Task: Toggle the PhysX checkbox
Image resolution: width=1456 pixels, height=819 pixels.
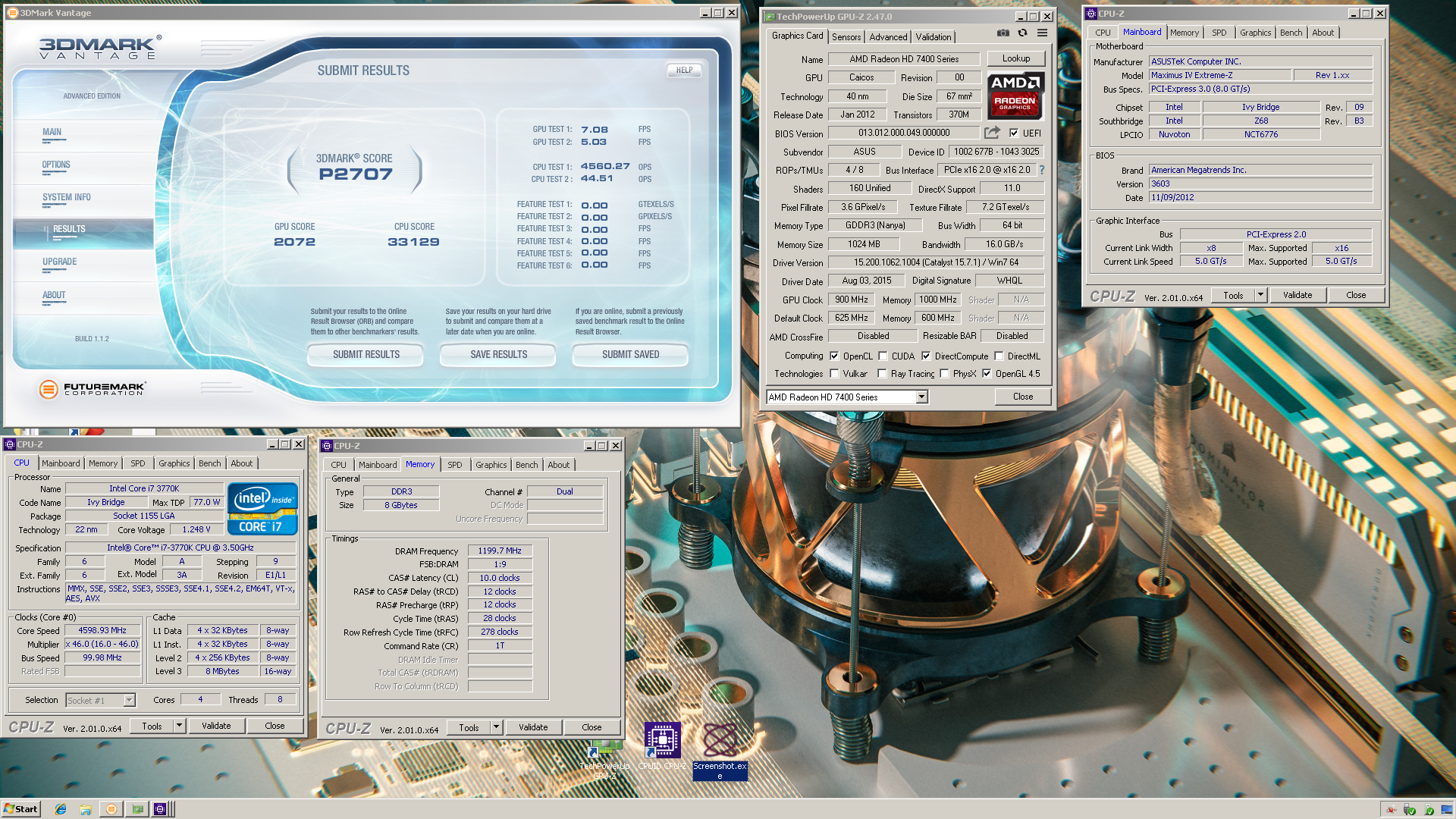Action: (x=944, y=373)
